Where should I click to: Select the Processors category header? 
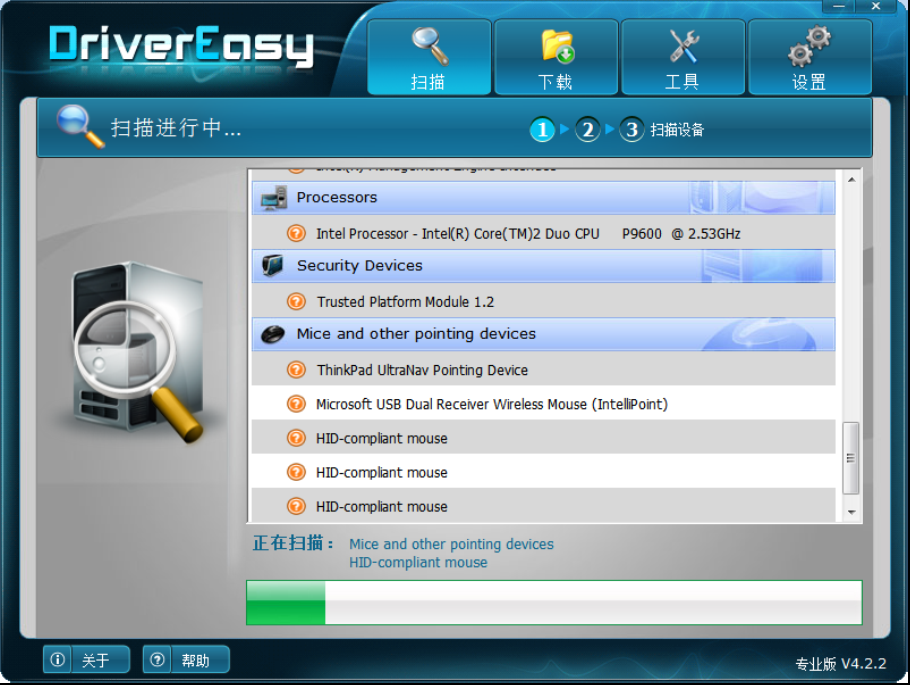(x=543, y=198)
